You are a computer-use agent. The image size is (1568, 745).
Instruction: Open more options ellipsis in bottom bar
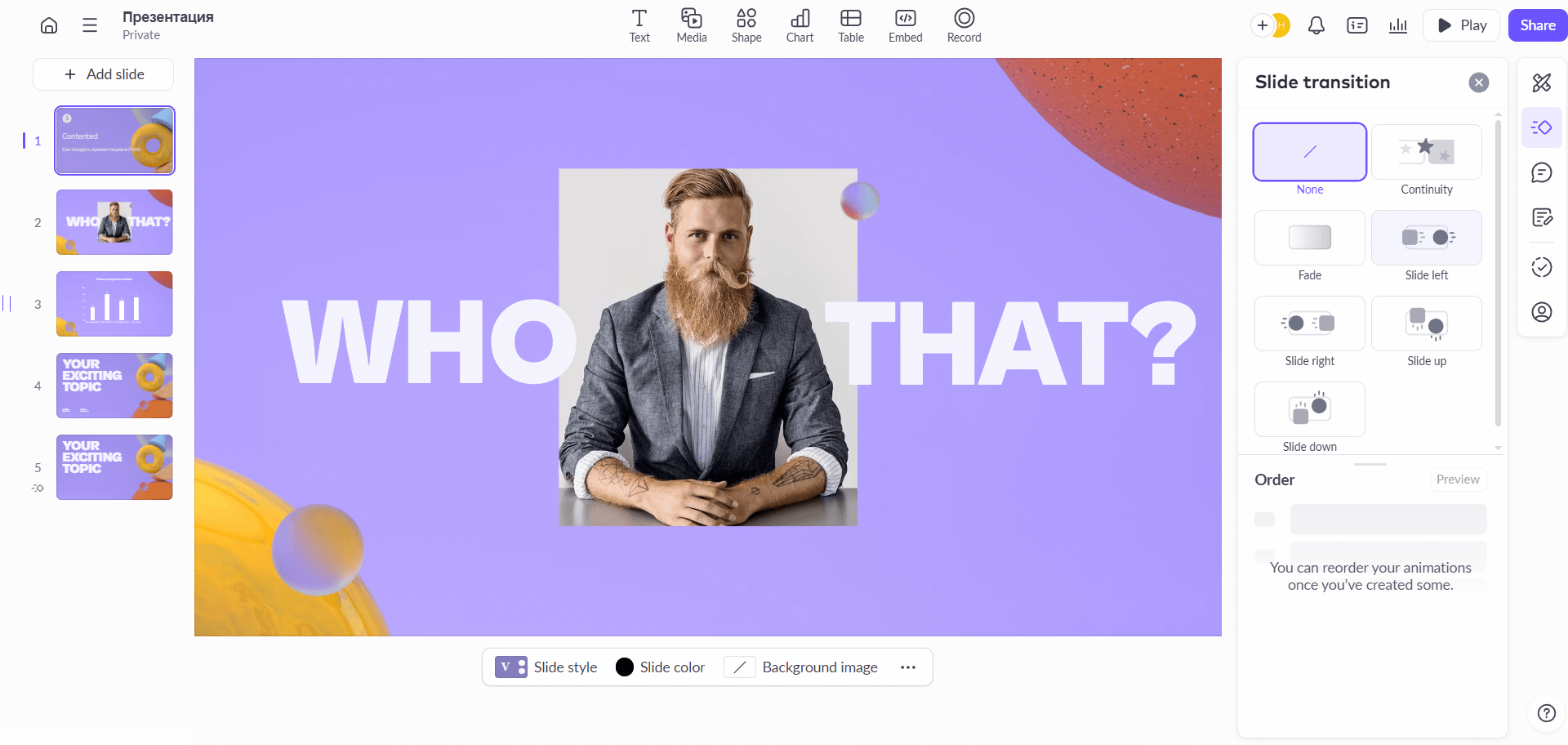click(908, 667)
